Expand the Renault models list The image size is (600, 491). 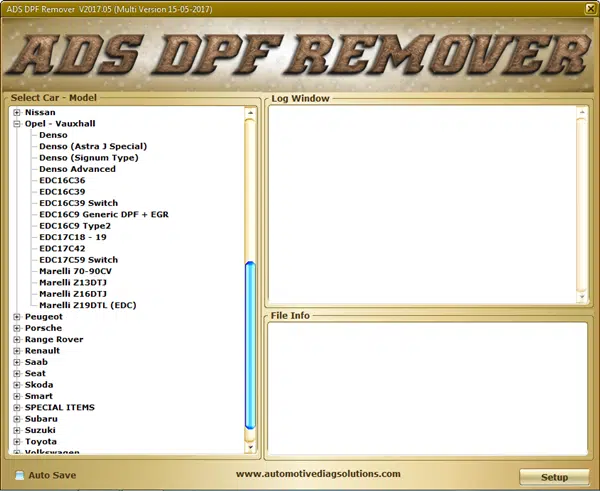17,351
